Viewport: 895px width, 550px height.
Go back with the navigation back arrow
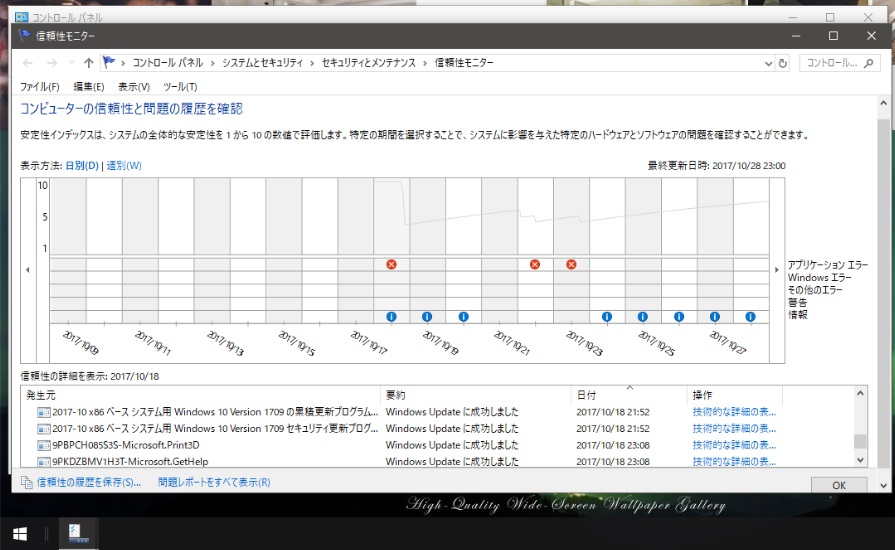[27, 63]
